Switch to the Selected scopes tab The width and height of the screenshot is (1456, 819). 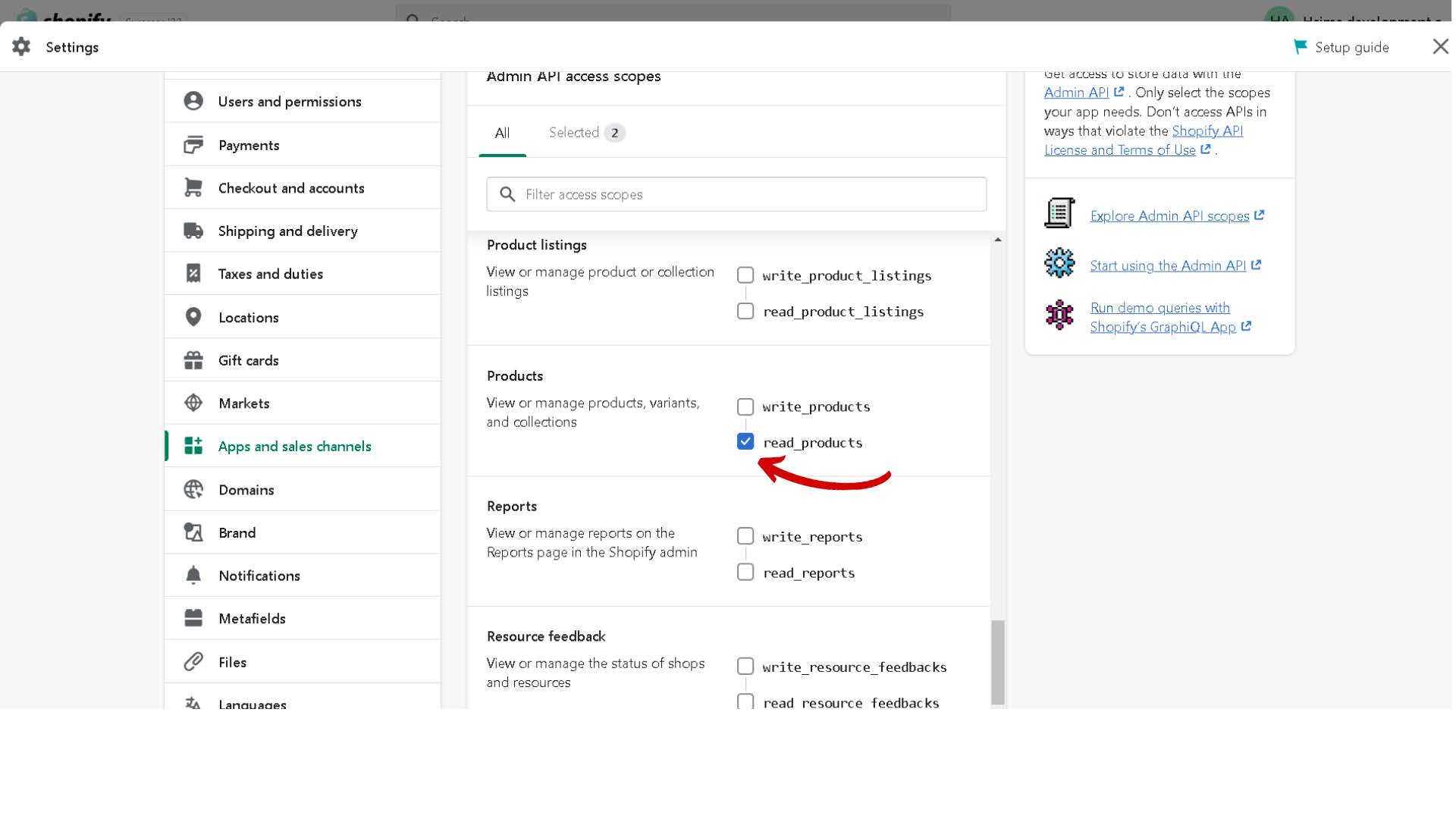click(586, 133)
